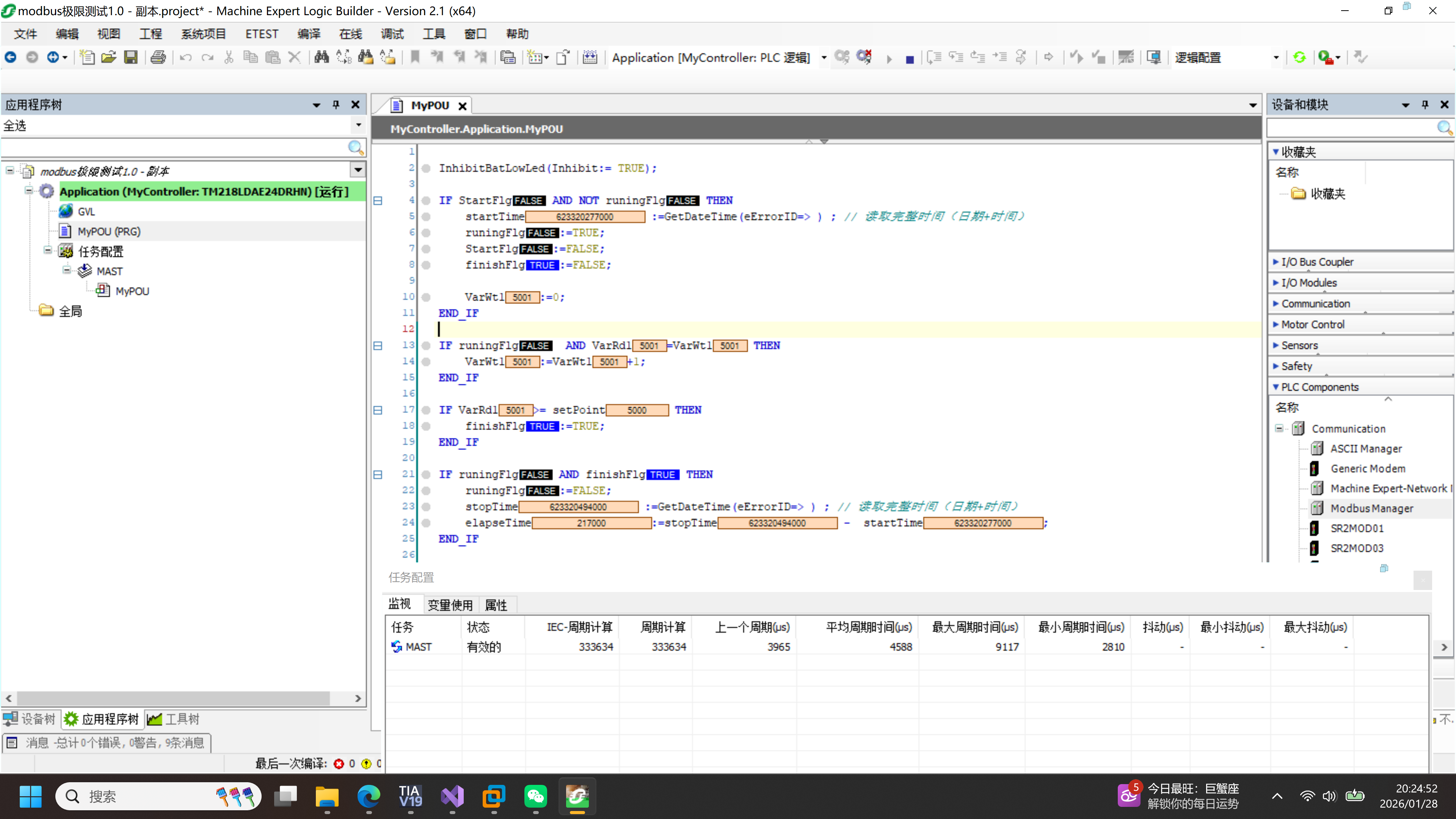Open the 在线 menu
This screenshot has width=1456, height=819.
(350, 34)
